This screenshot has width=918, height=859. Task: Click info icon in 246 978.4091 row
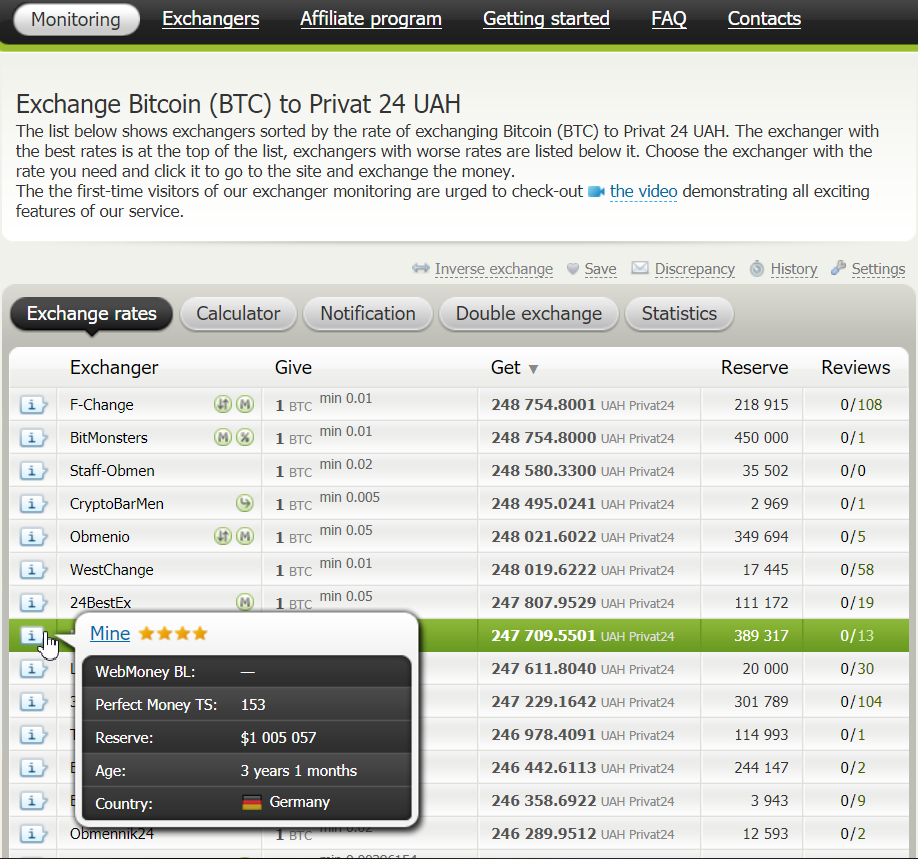pyautogui.click(x=32, y=734)
